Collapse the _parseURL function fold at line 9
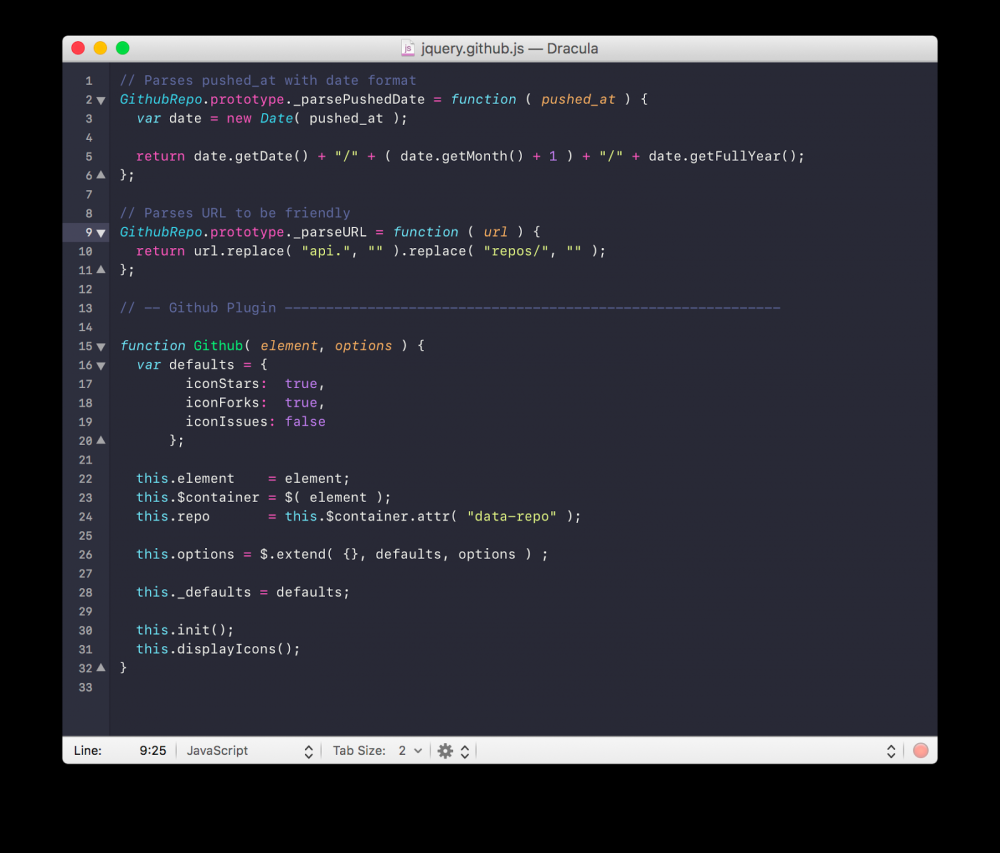The width and height of the screenshot is (1000, 853). pyautogui.click(x=101, y=233)
